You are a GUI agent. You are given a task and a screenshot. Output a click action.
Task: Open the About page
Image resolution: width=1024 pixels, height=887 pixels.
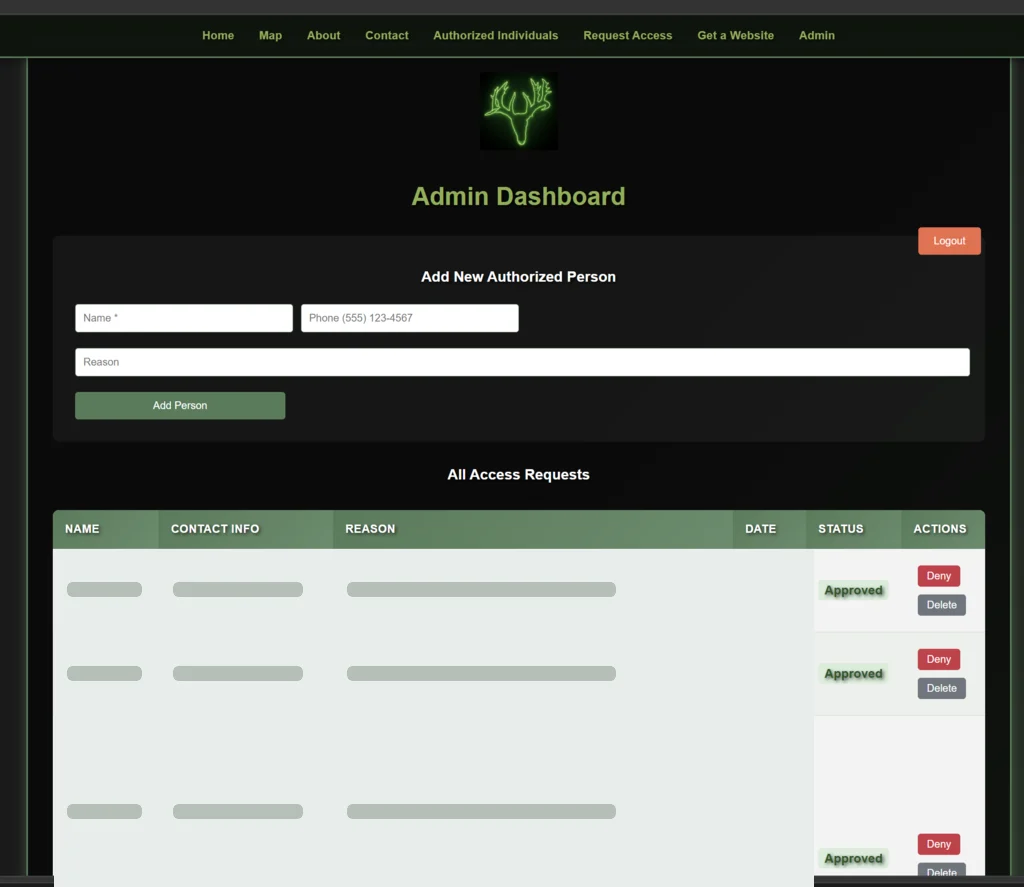323,35
